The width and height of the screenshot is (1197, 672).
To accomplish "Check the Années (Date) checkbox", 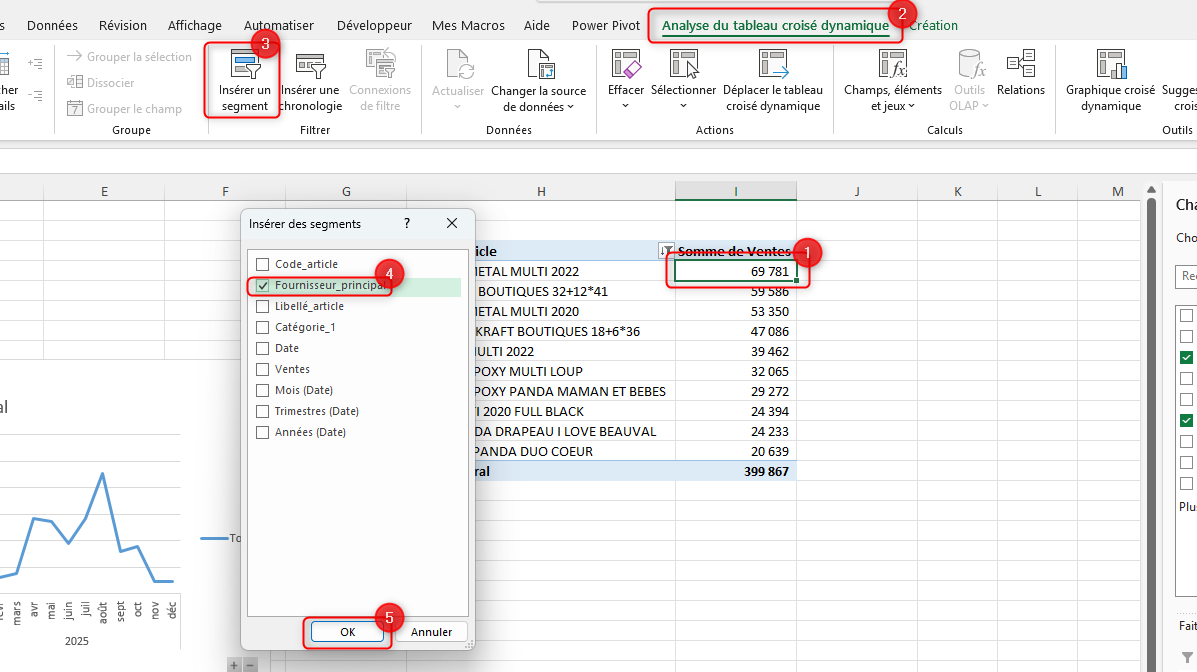I will click(263, 432).
